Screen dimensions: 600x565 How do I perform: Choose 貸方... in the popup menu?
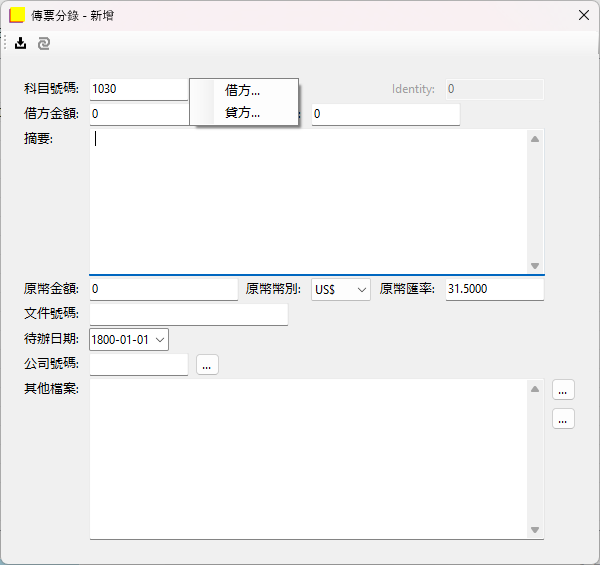click(x=243, y=113)
